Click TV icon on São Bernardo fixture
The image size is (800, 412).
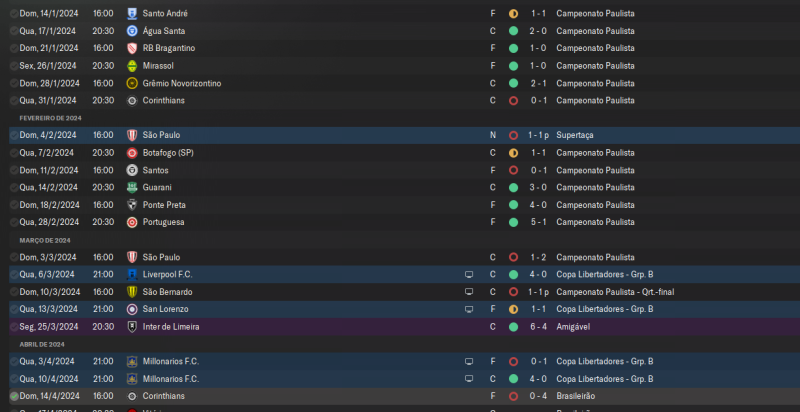(x=468, y=292)
